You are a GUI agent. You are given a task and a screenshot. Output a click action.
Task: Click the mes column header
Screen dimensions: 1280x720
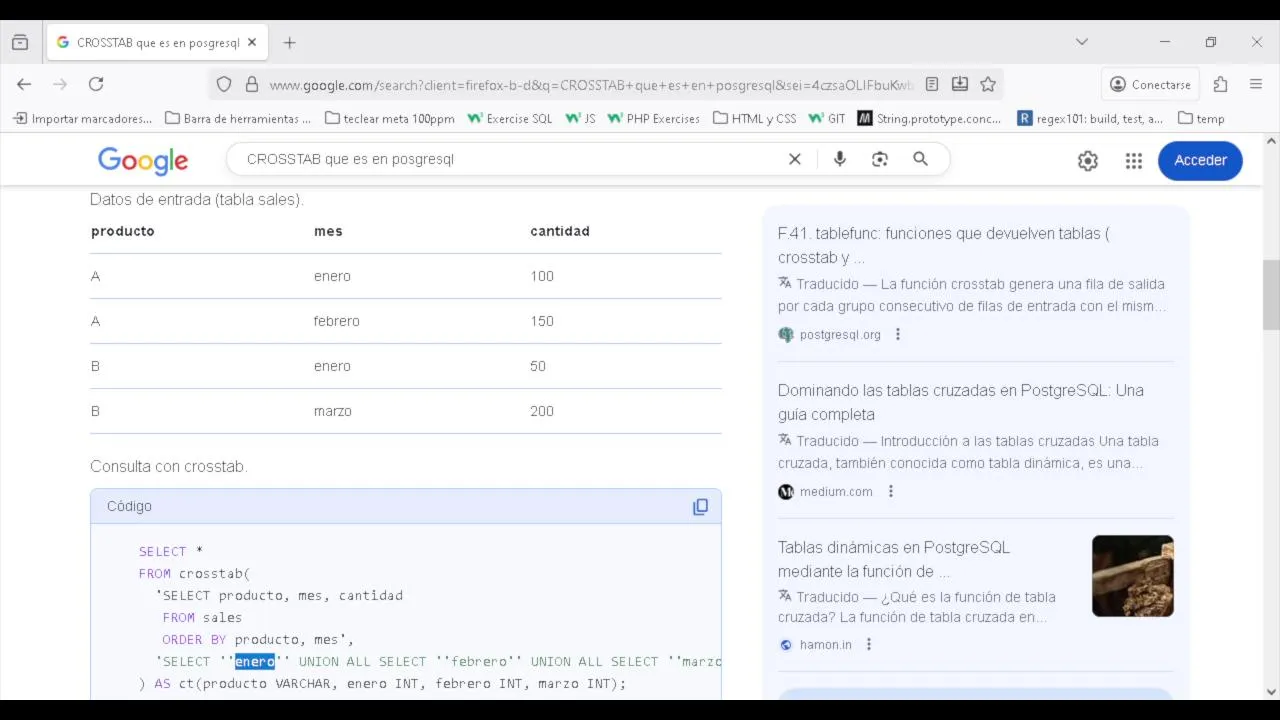click(x=328, y=231)
